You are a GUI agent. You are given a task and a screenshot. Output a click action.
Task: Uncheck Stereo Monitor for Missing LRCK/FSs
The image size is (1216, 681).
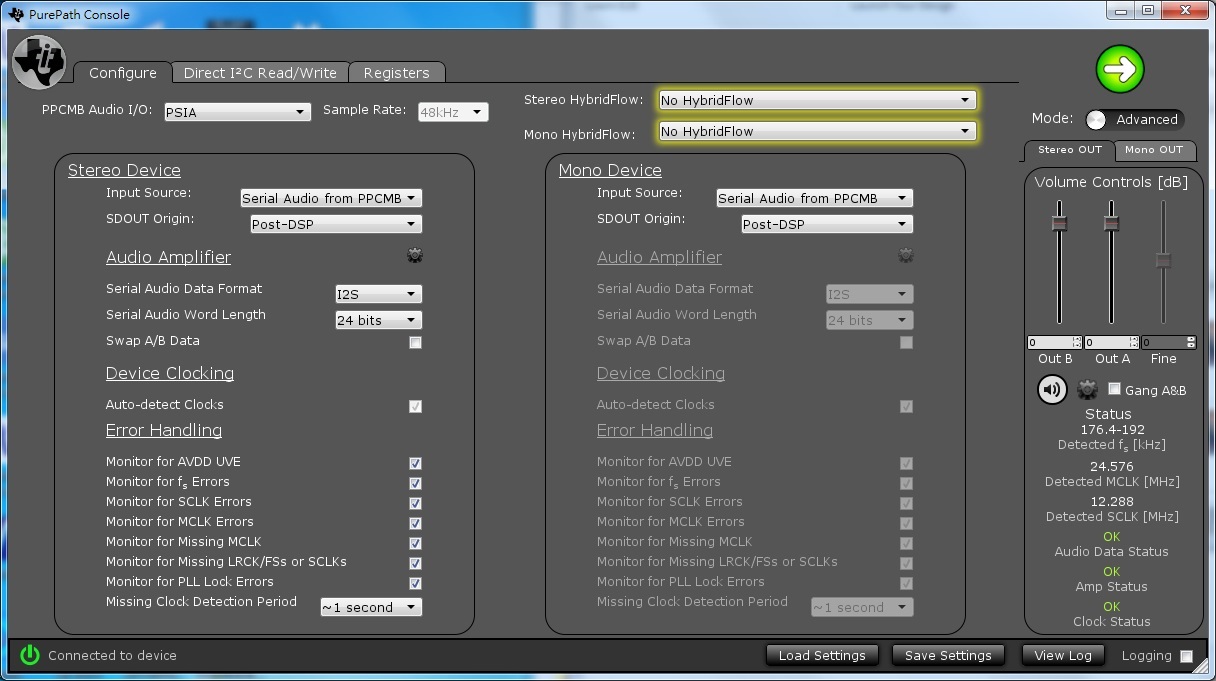415,563
